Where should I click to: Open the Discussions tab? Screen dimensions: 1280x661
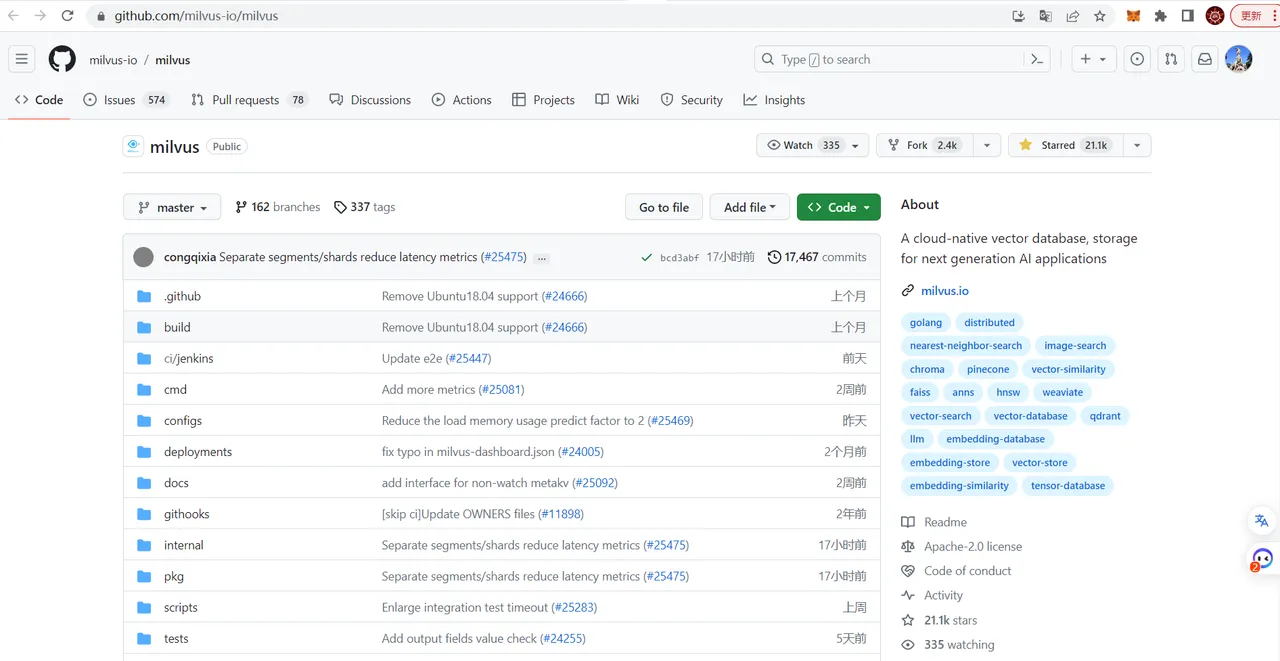click(370, 100)
